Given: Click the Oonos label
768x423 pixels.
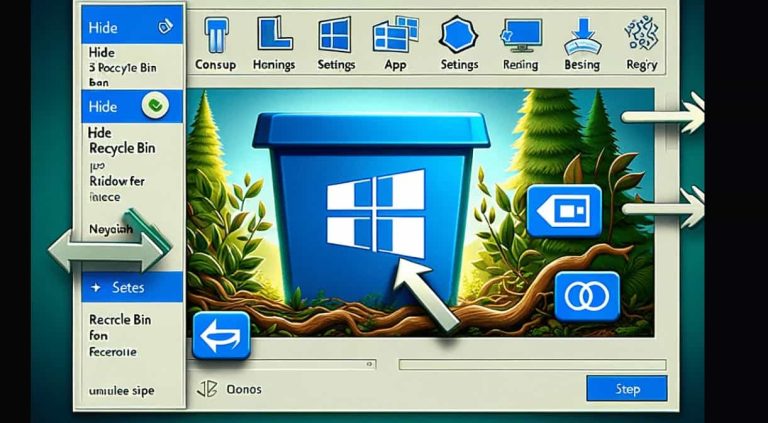Looking at the screenshot, I should coord(244,390).
